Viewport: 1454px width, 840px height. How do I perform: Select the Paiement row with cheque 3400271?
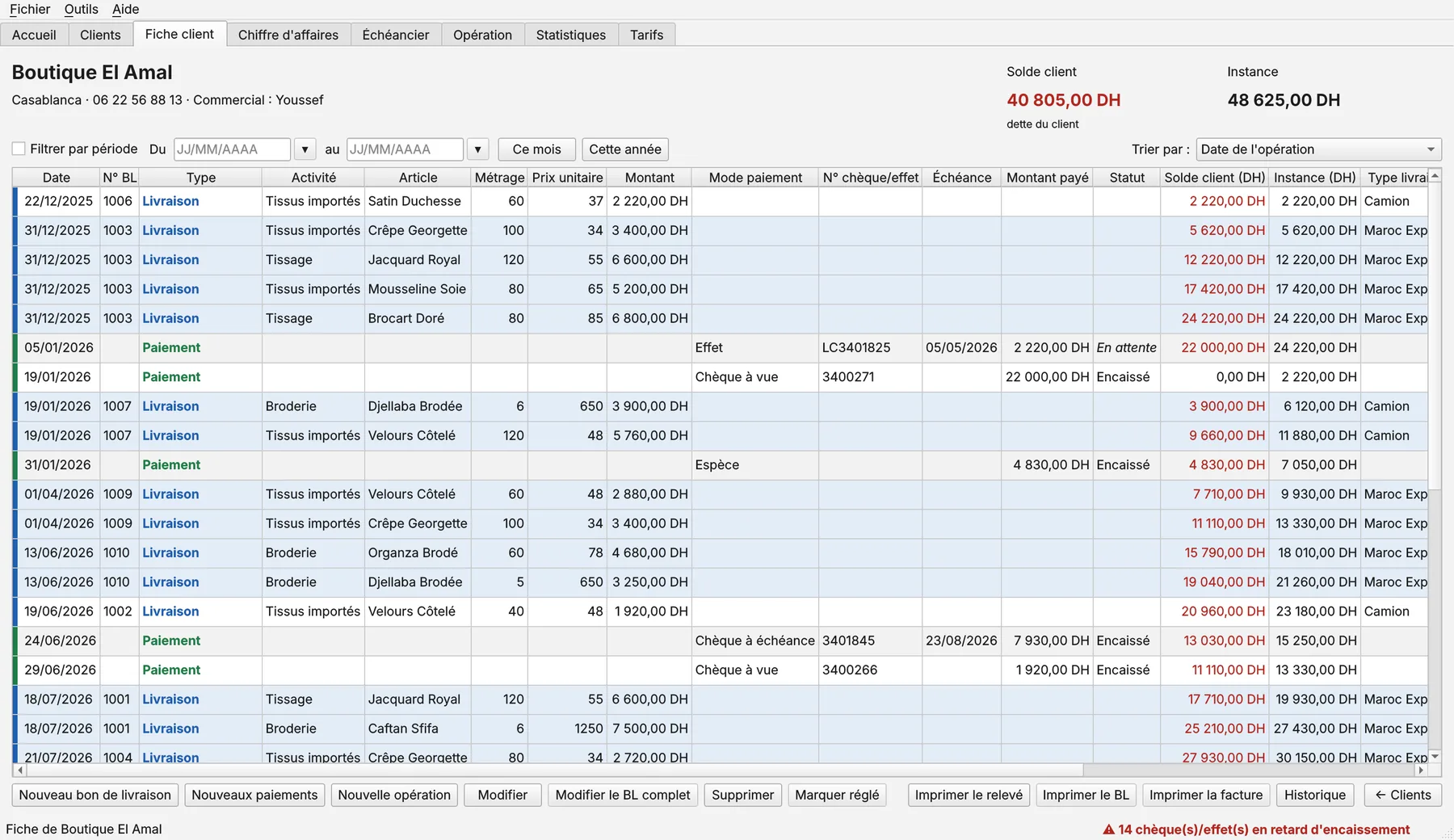[x=721, y=377]
